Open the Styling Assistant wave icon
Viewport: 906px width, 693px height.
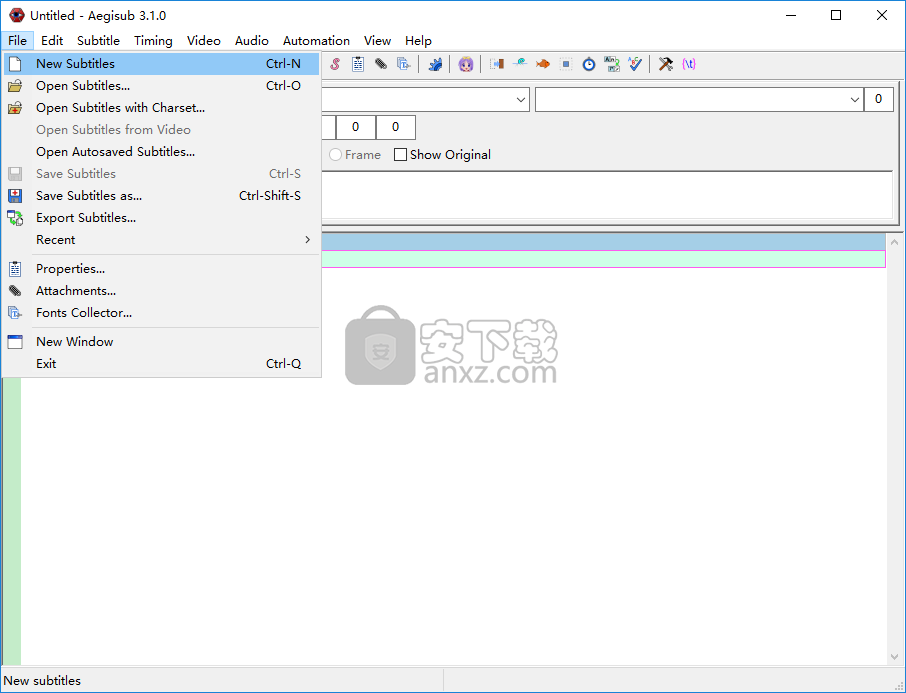point(520,64)
